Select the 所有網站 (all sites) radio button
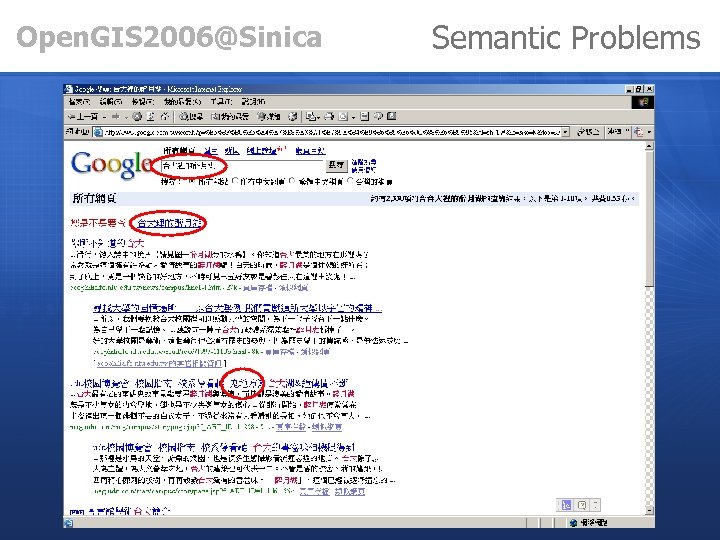 coord(191,181)
